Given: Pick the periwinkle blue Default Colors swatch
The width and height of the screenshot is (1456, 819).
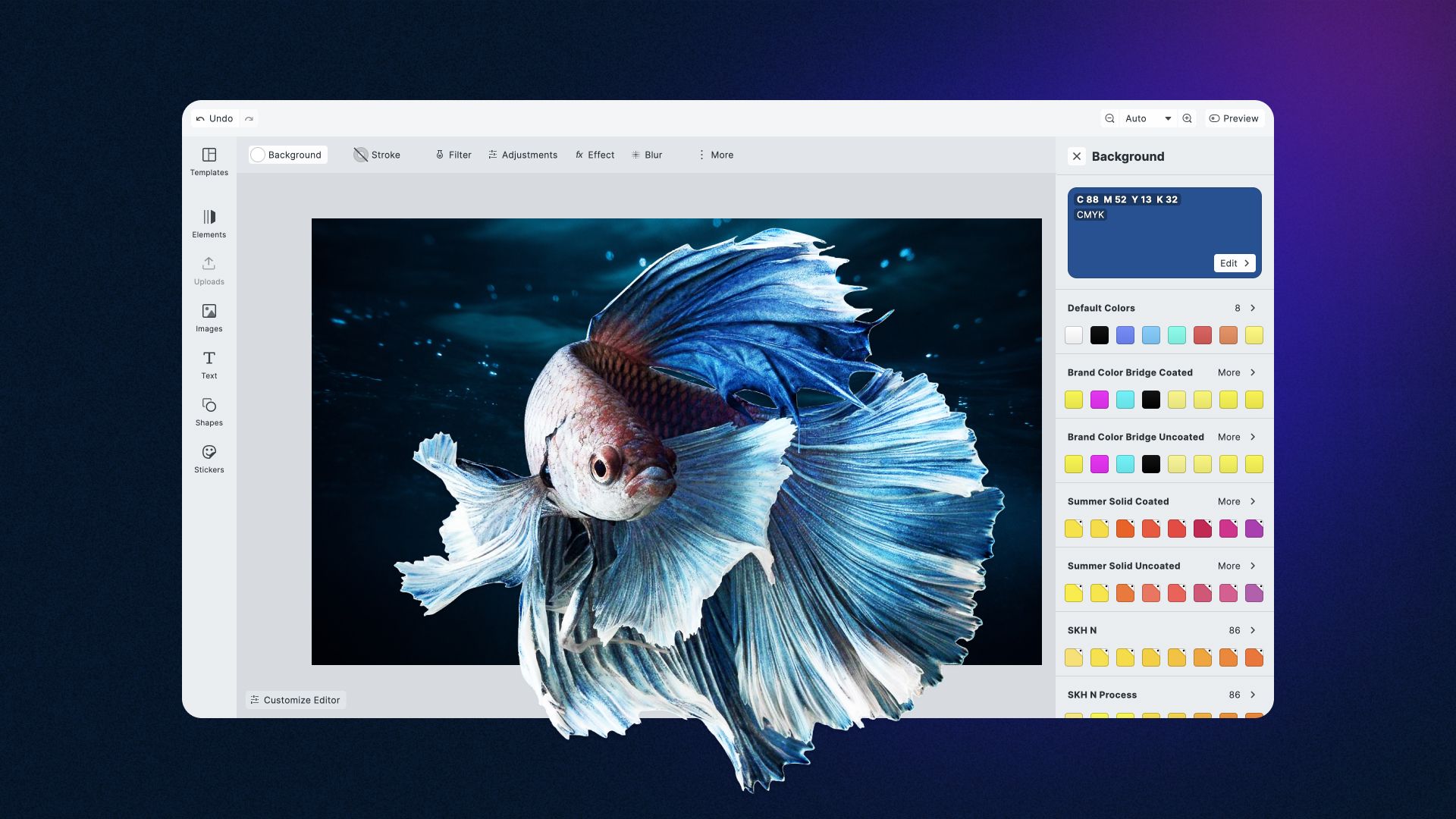Looking at the screenshot, I should click(x=1125, y=335).
